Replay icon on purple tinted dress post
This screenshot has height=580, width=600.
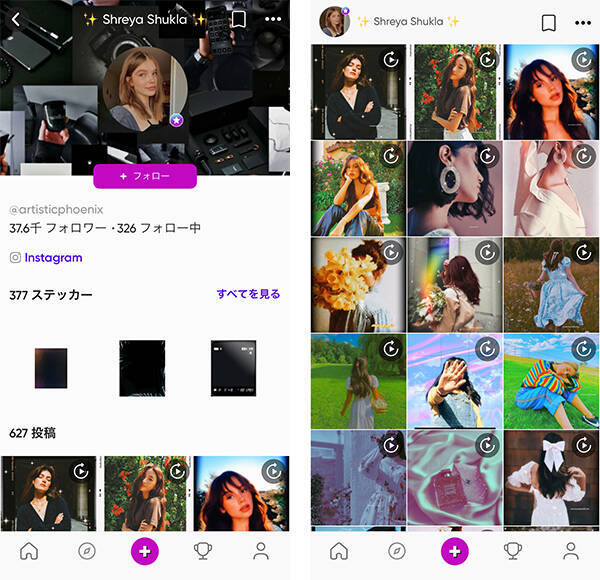[x=391, y=445]
